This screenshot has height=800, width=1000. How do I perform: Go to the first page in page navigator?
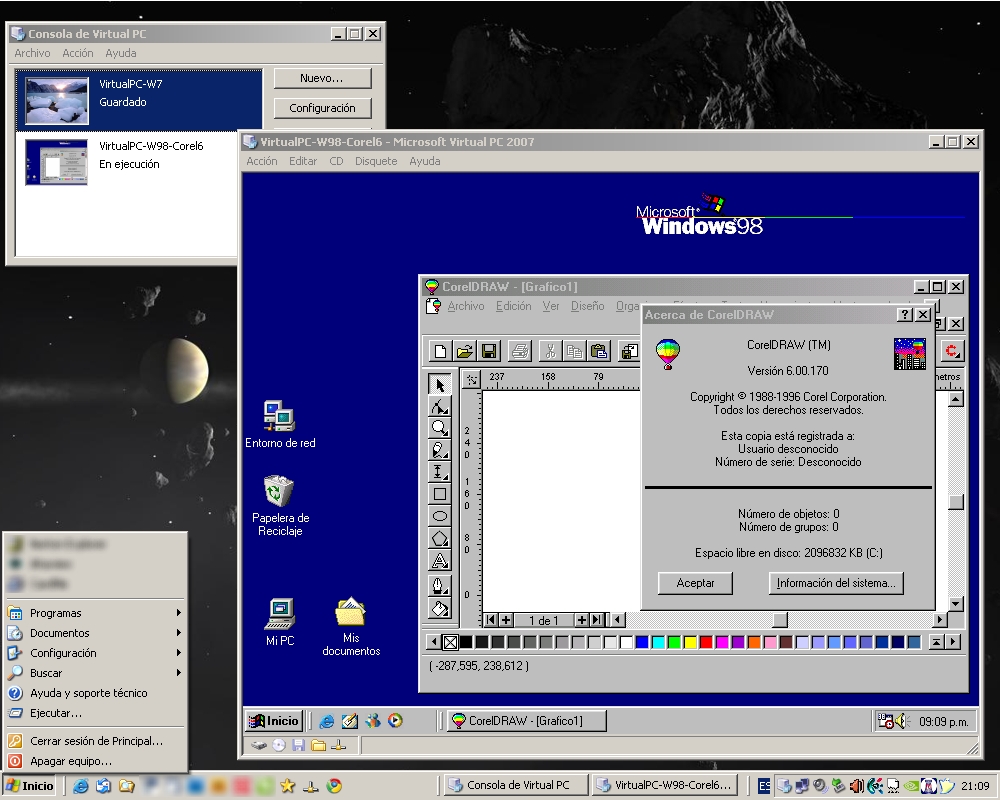pos(490,619)
